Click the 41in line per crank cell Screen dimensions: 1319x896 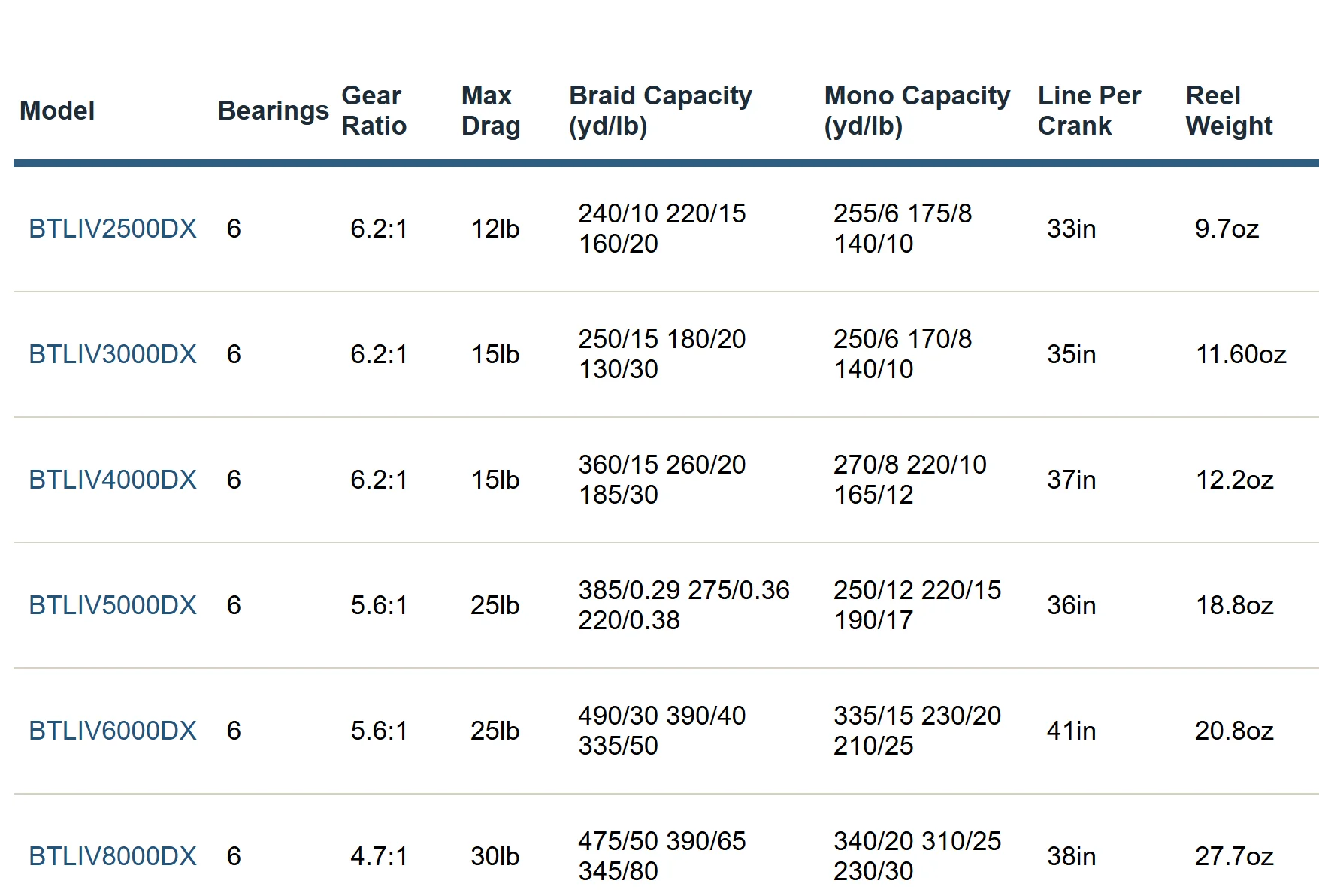click(1071, 731)
